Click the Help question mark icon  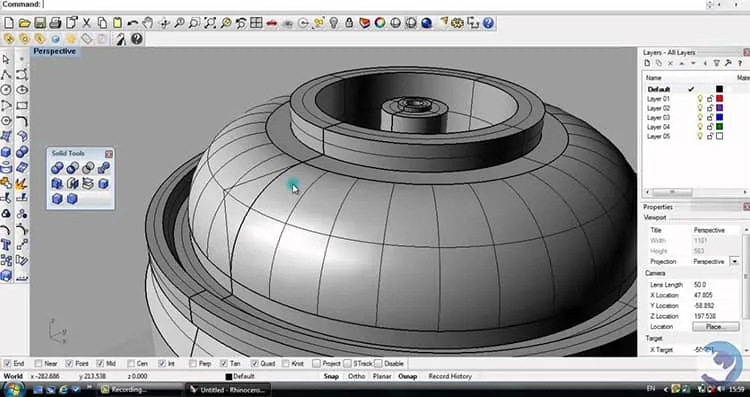click(487, 23)
